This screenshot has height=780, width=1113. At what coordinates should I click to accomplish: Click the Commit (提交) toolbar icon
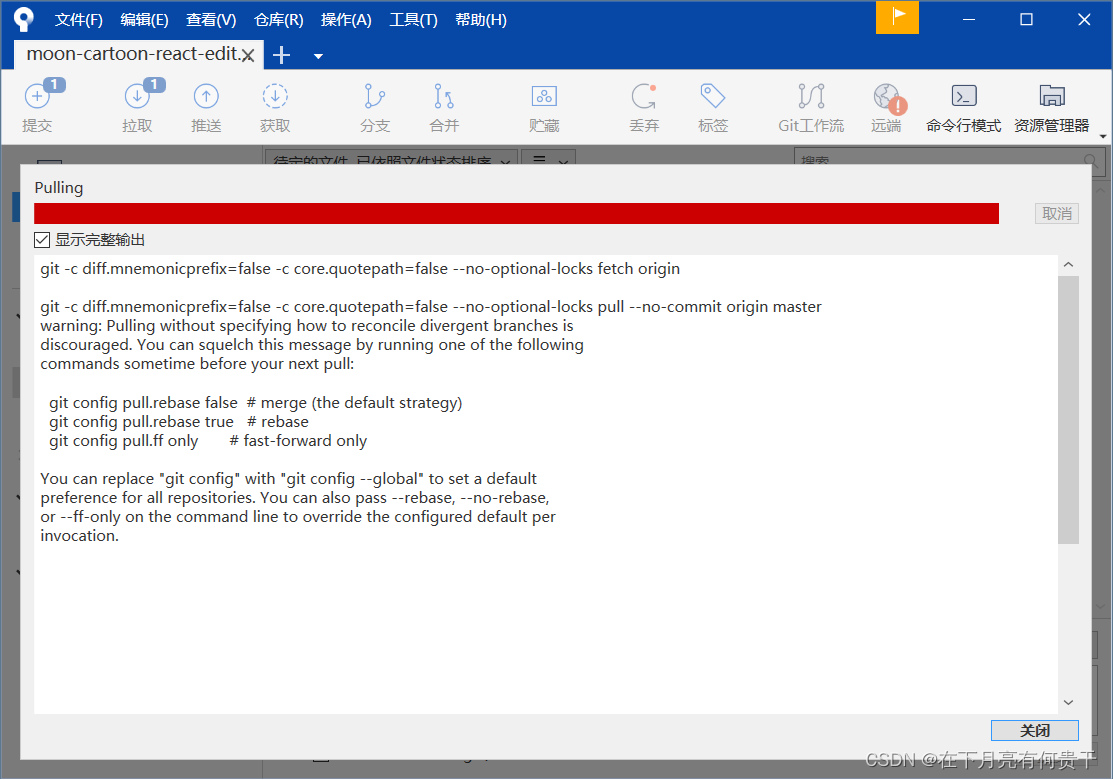point(37,106)
